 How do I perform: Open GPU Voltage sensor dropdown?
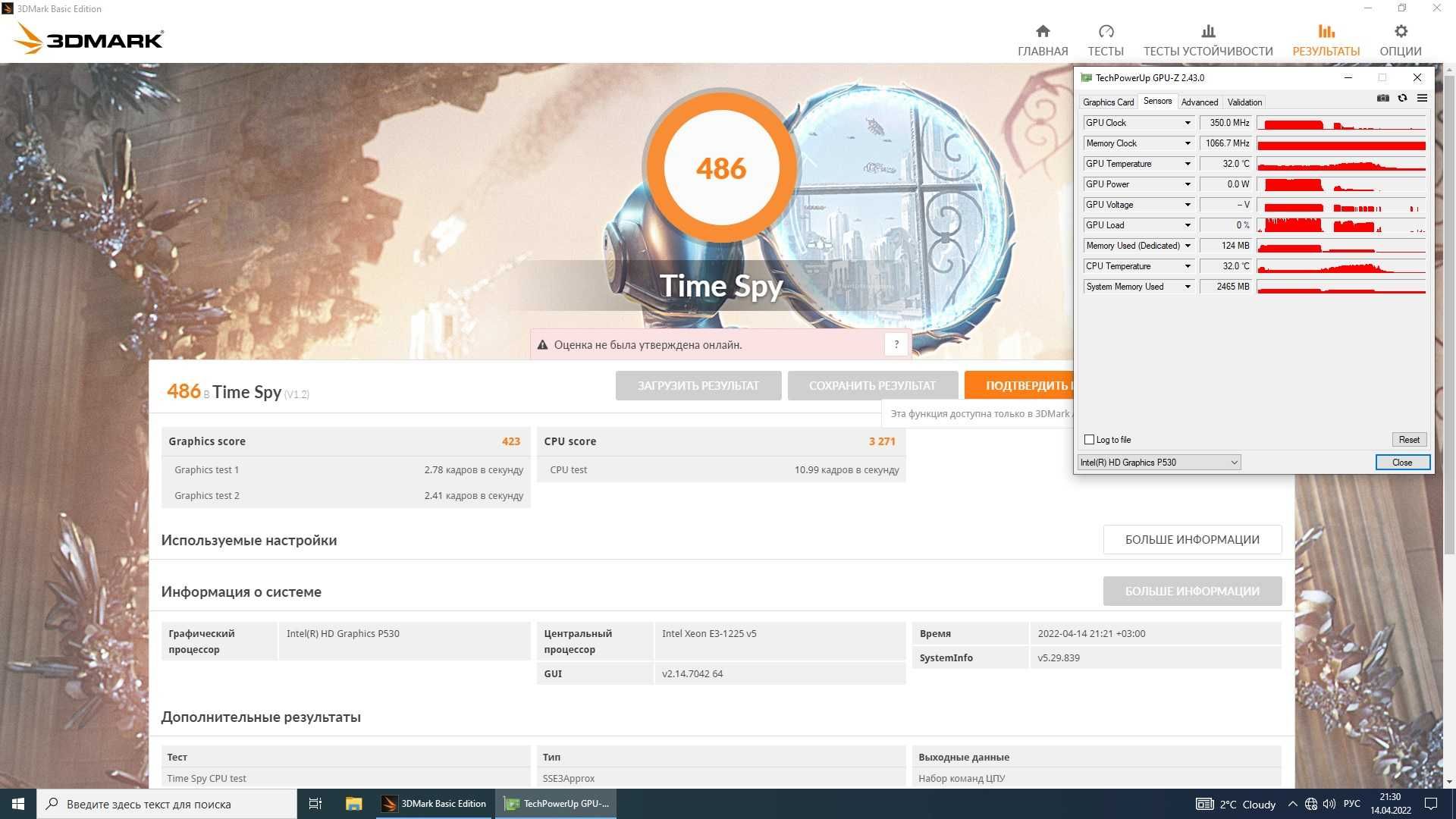pos(1188,205)
